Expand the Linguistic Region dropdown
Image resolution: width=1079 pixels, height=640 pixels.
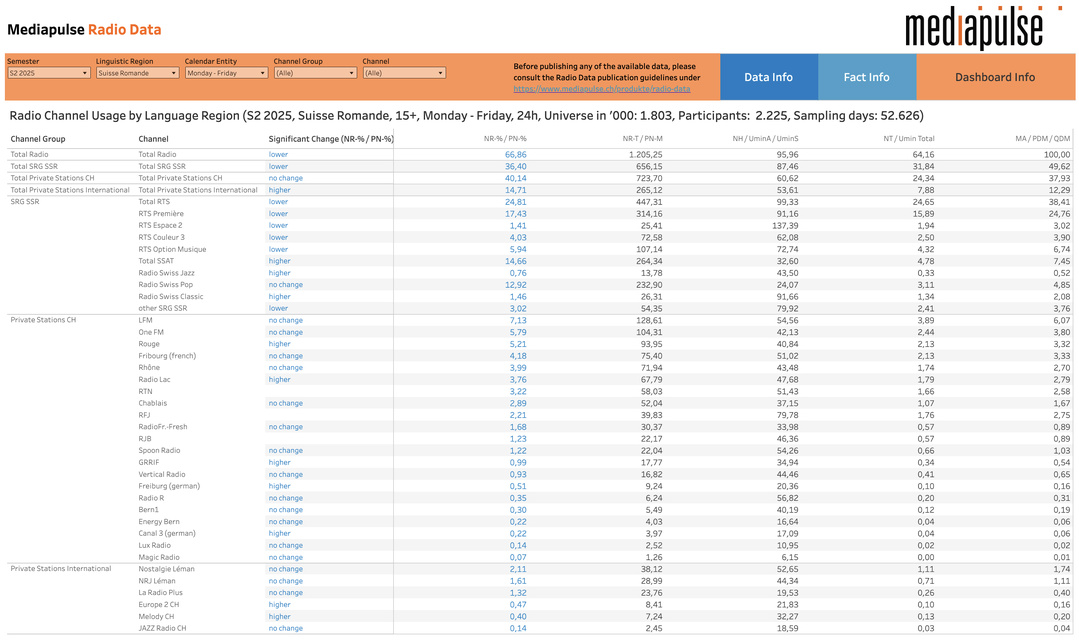pyautogui.click(x=137, y=73)
